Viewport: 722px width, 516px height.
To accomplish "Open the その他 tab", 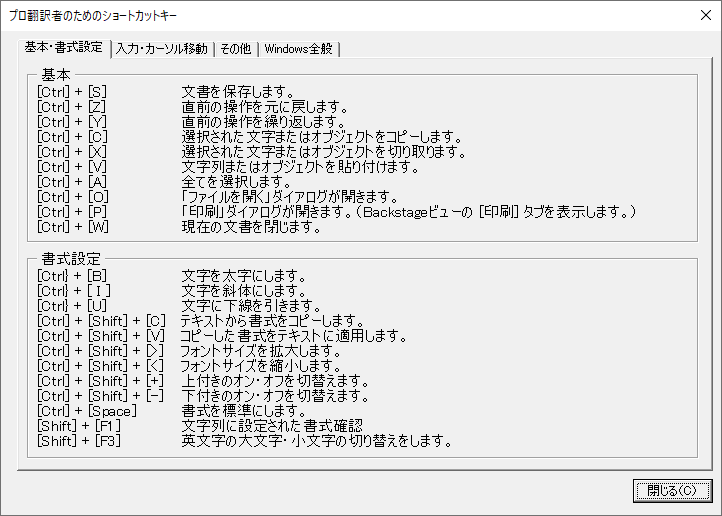I will pos(235,49).
